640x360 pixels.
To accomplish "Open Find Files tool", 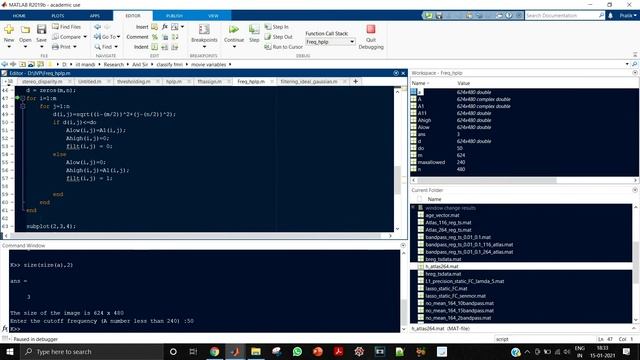I will (x=66, y=27).
